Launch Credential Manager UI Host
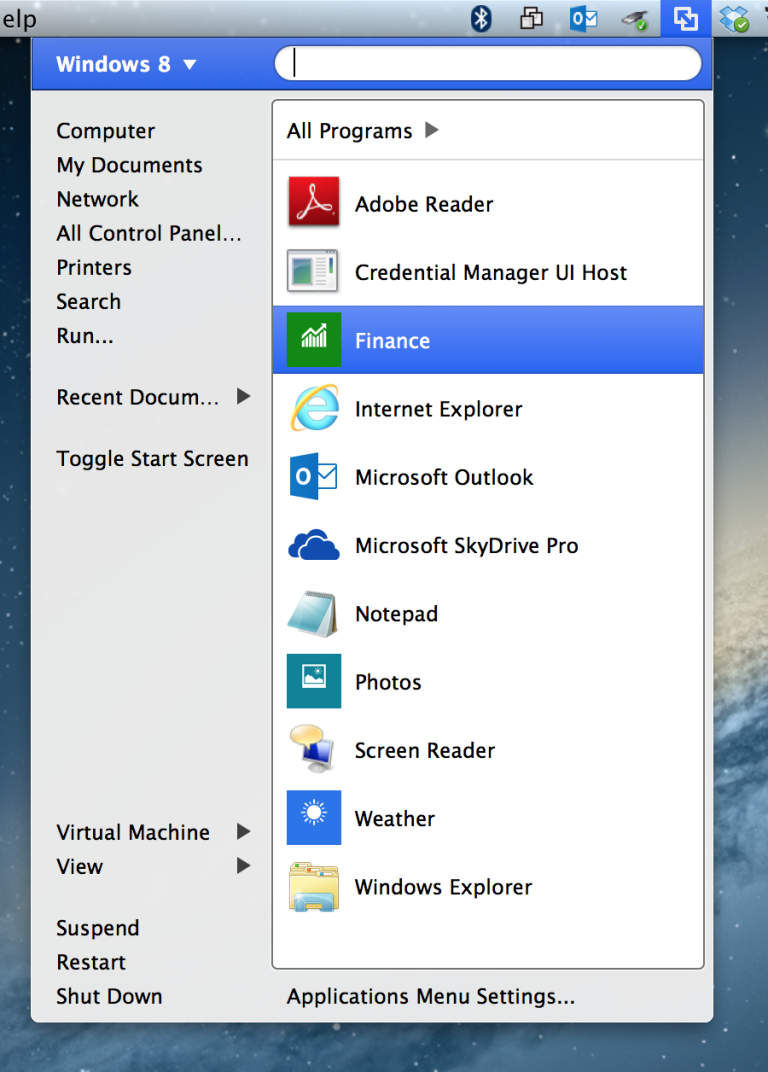The image size is (768, 1072). coord(490,272)
